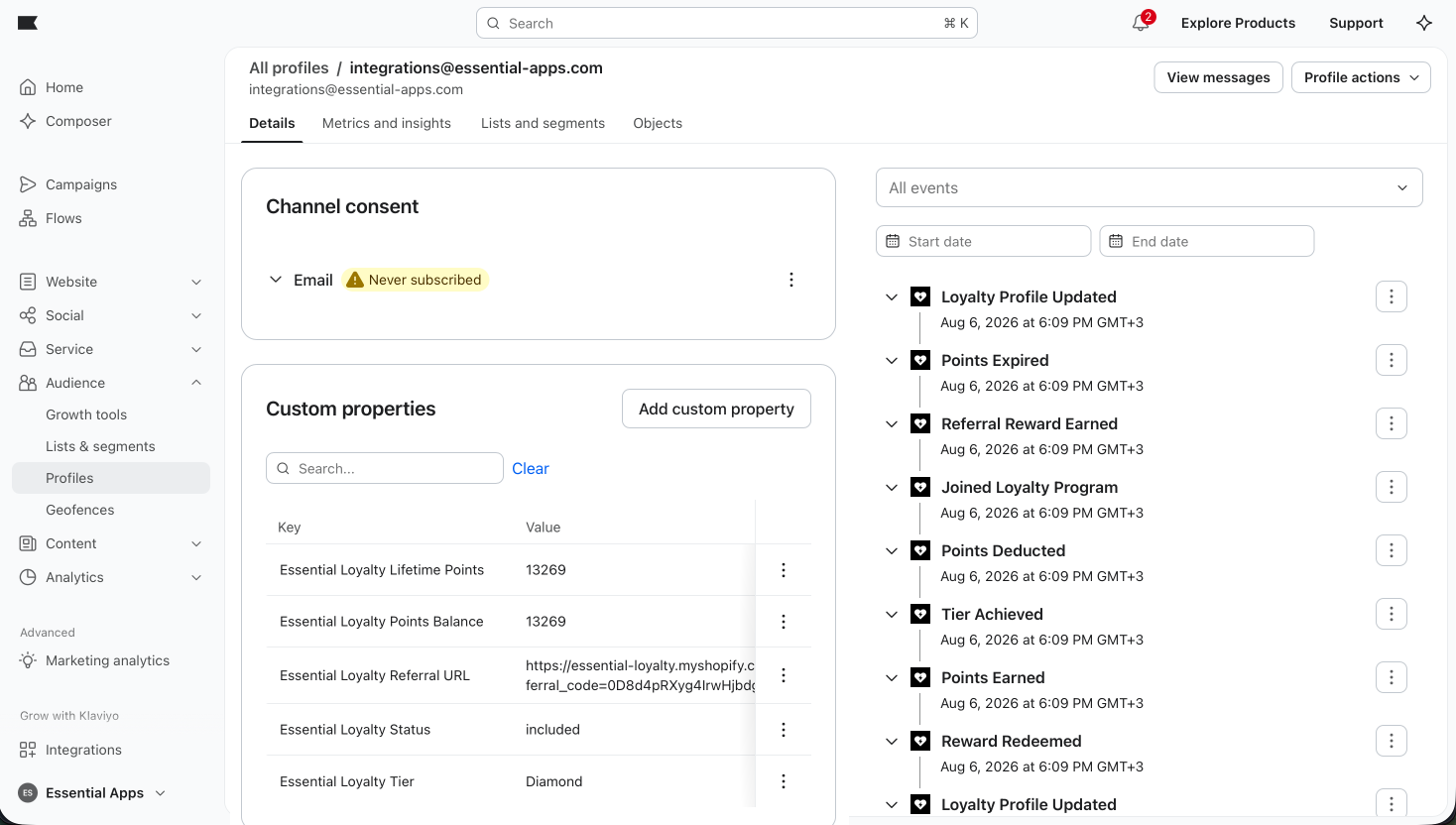The height and width of the screenshot is (825, 1456).
Task: Open menu for Essential Loyalty Status
Action: 784,730
